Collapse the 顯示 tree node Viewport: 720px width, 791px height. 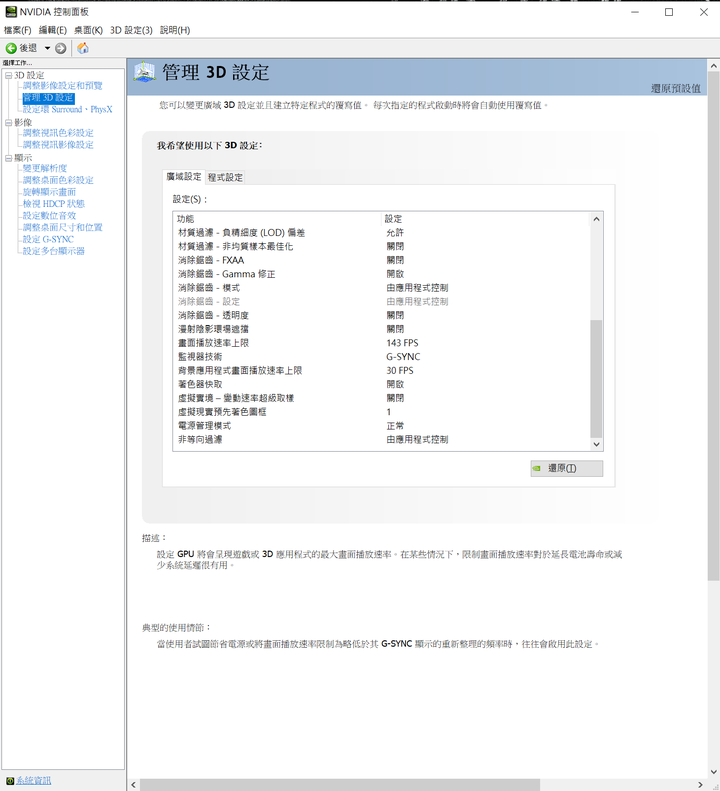click(9, 158)
